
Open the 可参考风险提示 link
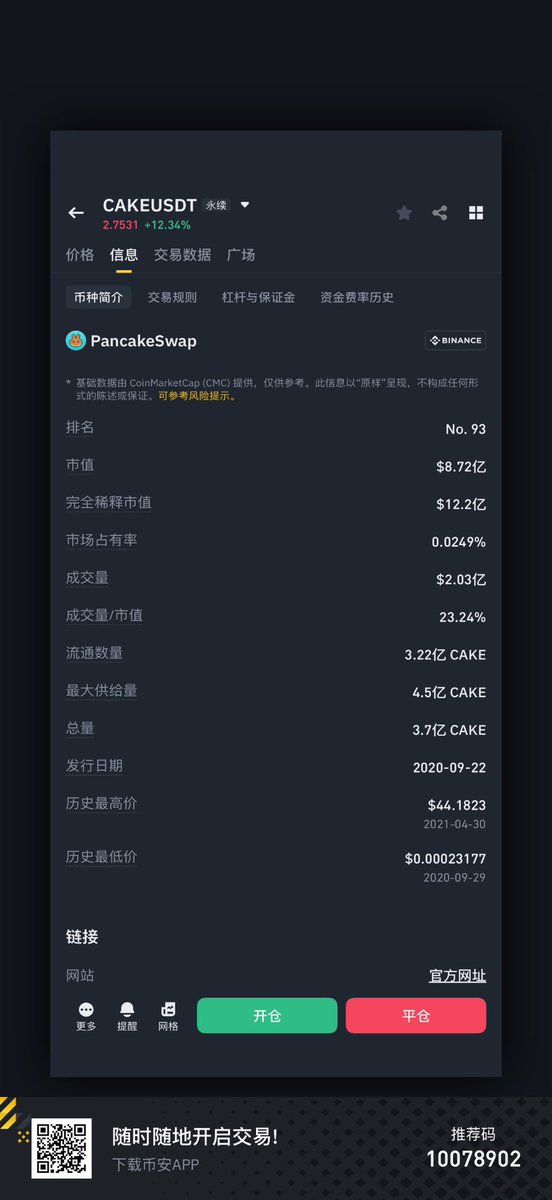(196, 396)
